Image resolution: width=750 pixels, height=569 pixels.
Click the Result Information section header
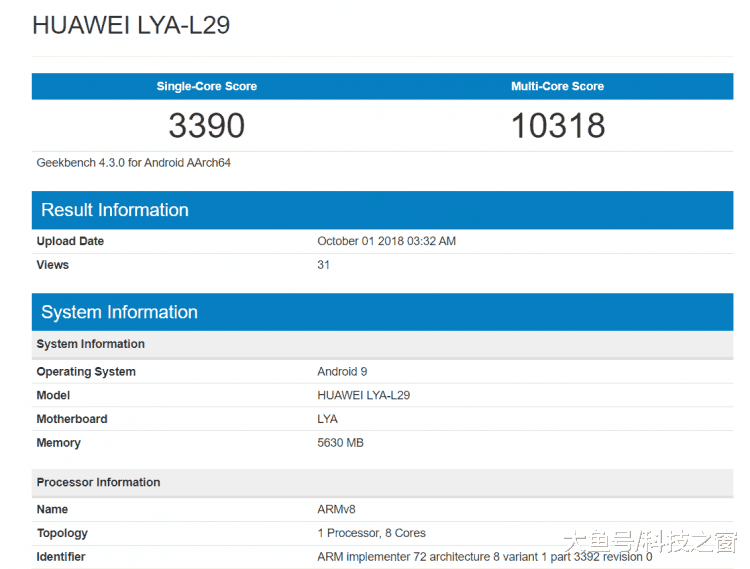click(382, 210)
